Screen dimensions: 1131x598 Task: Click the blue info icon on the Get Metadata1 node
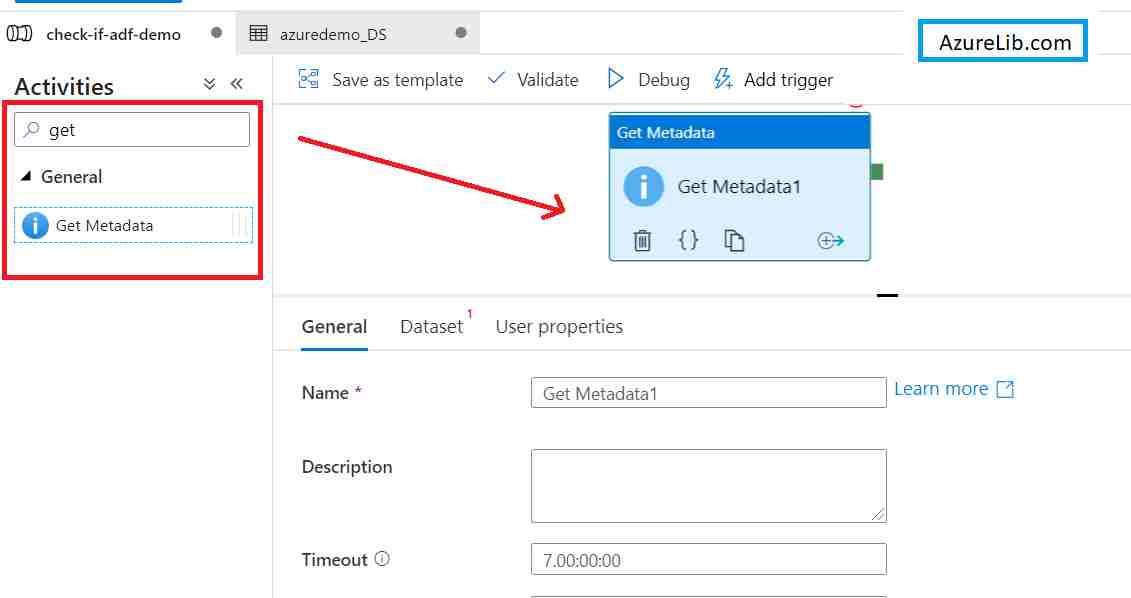(643, 187)
